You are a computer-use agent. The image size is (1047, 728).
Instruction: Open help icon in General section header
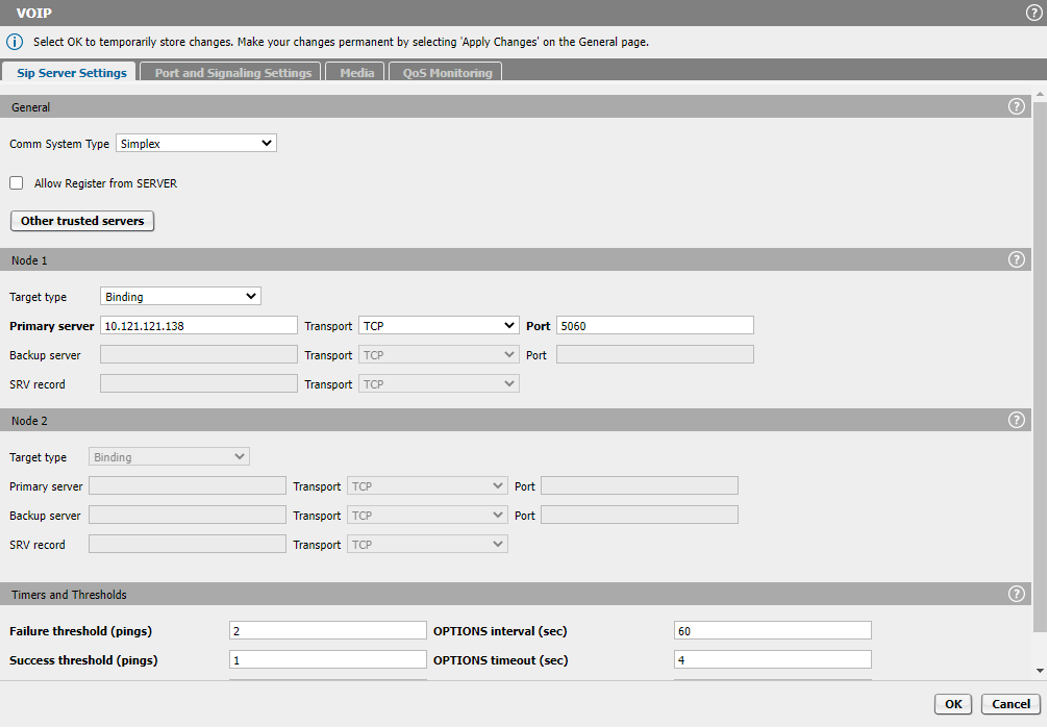(1016, 106)
